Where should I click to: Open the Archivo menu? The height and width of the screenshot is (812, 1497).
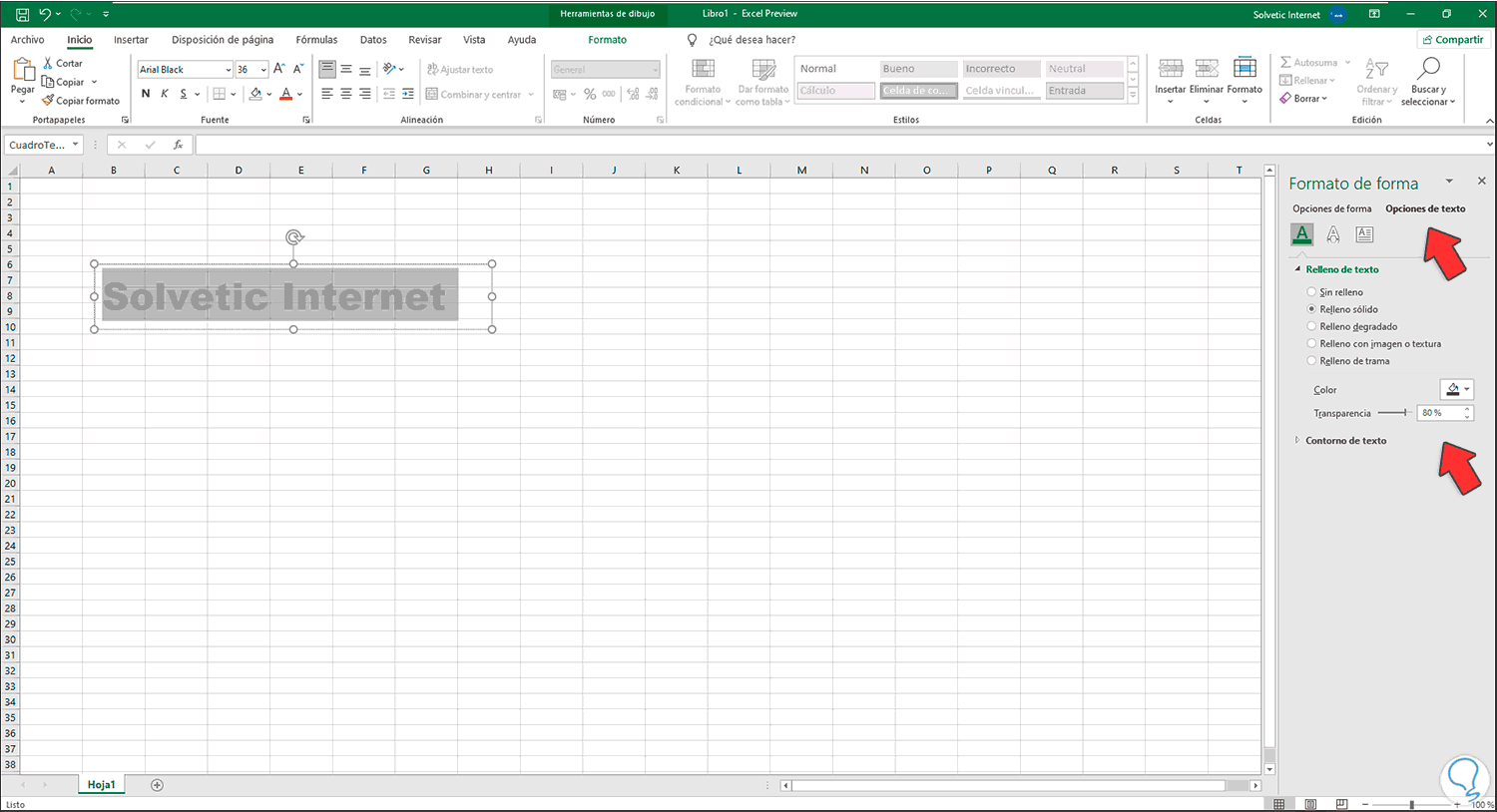pyautogui.click(x=27, y=40)
